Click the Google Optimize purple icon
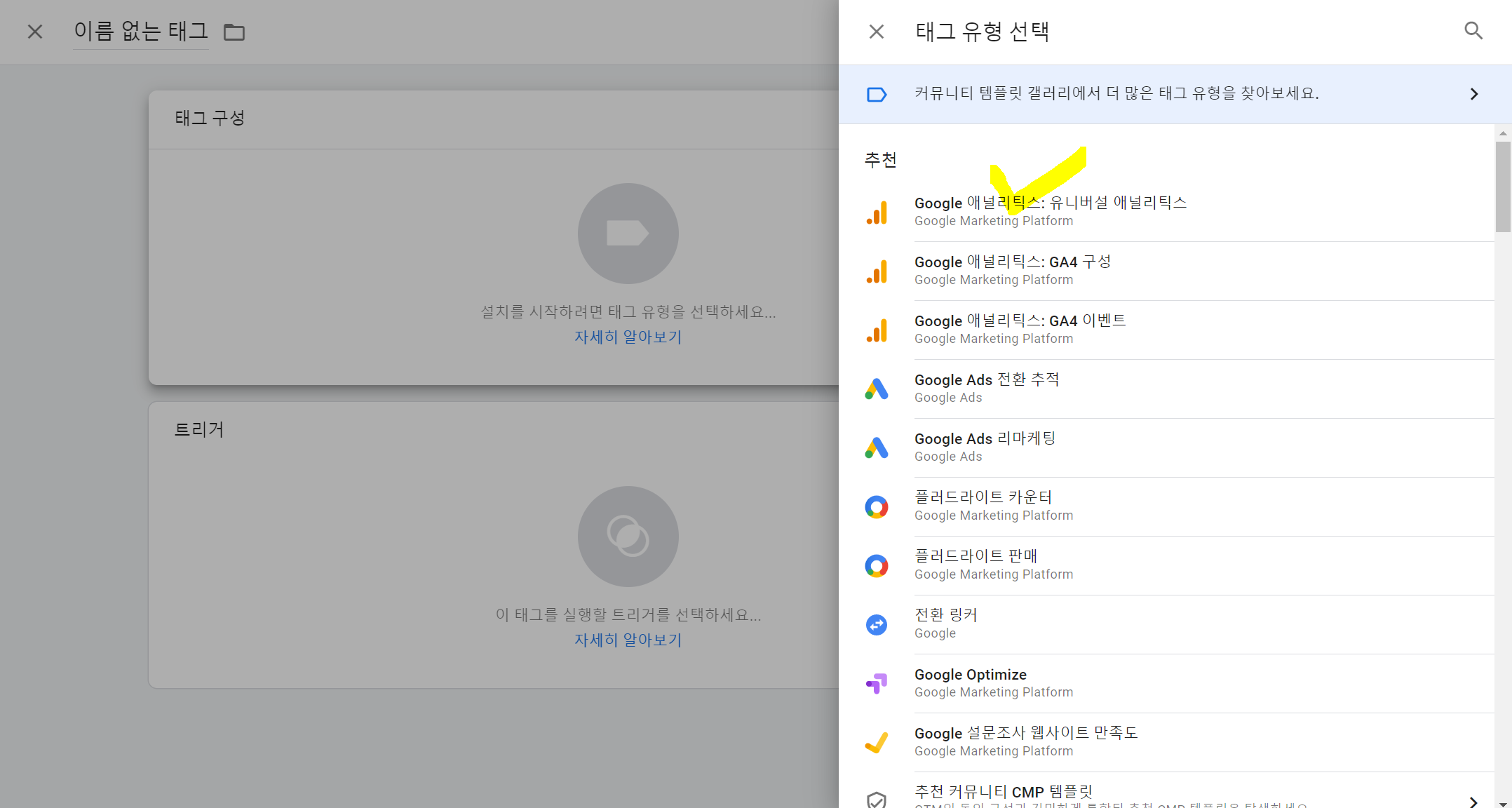 click(x=877, y=683)
